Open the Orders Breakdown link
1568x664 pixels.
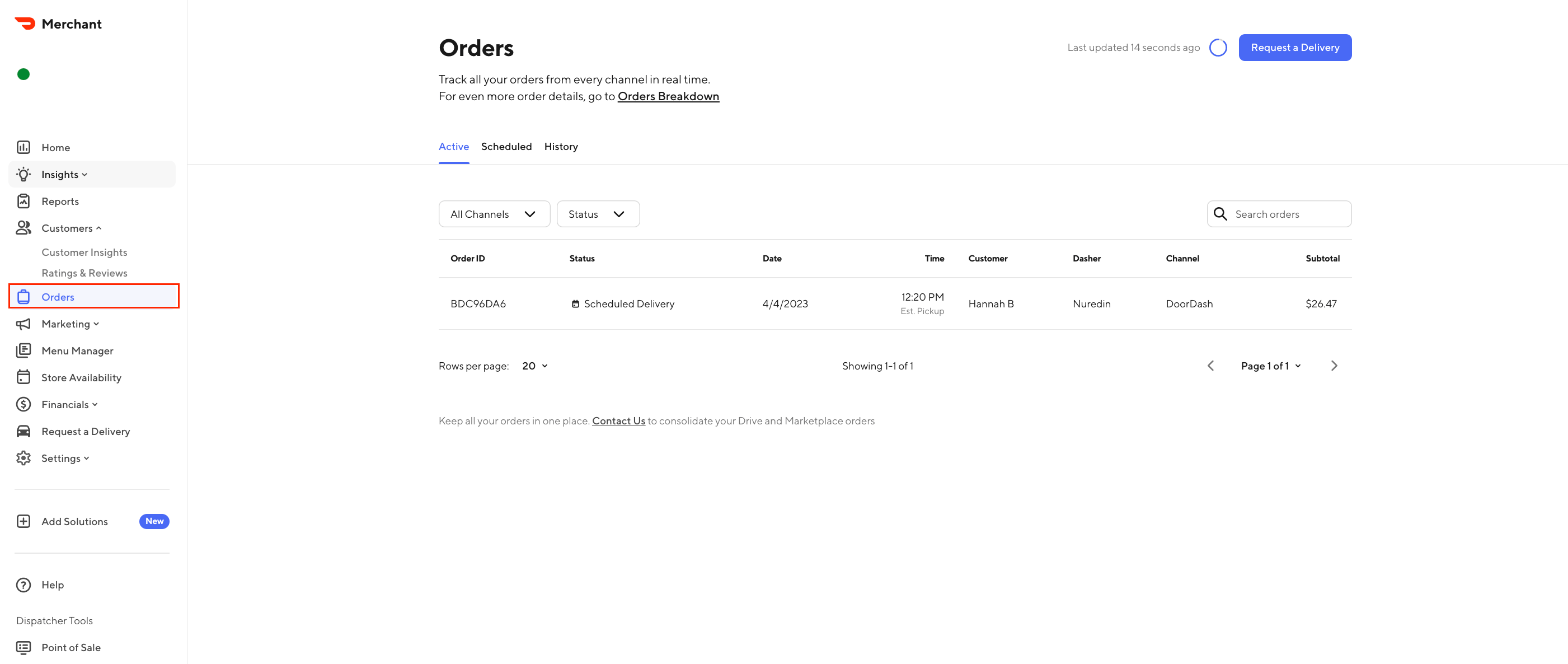pos(668,96)
